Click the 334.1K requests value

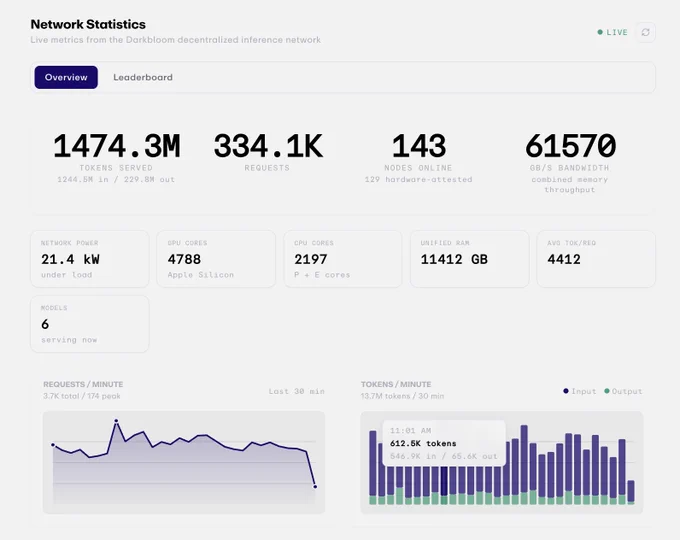click(268, 146)
